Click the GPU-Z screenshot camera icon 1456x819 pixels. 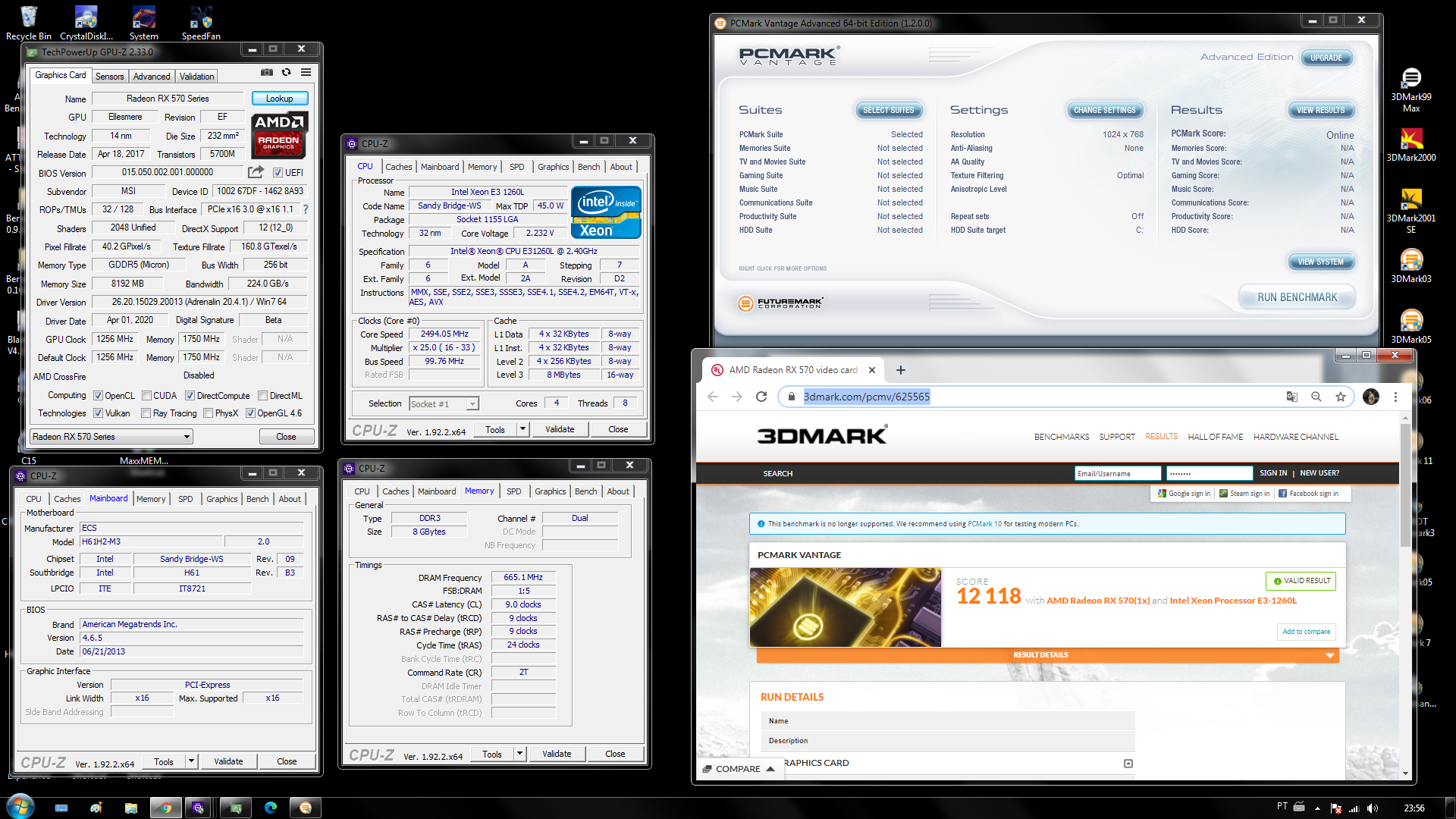coord(267,73)
